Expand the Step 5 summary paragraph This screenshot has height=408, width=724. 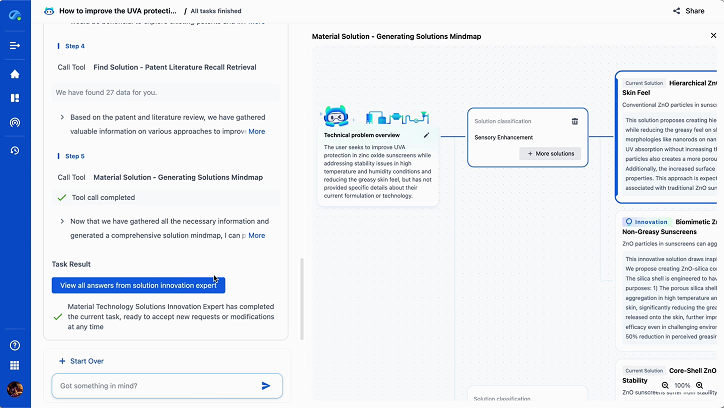[x=62, y=221]
